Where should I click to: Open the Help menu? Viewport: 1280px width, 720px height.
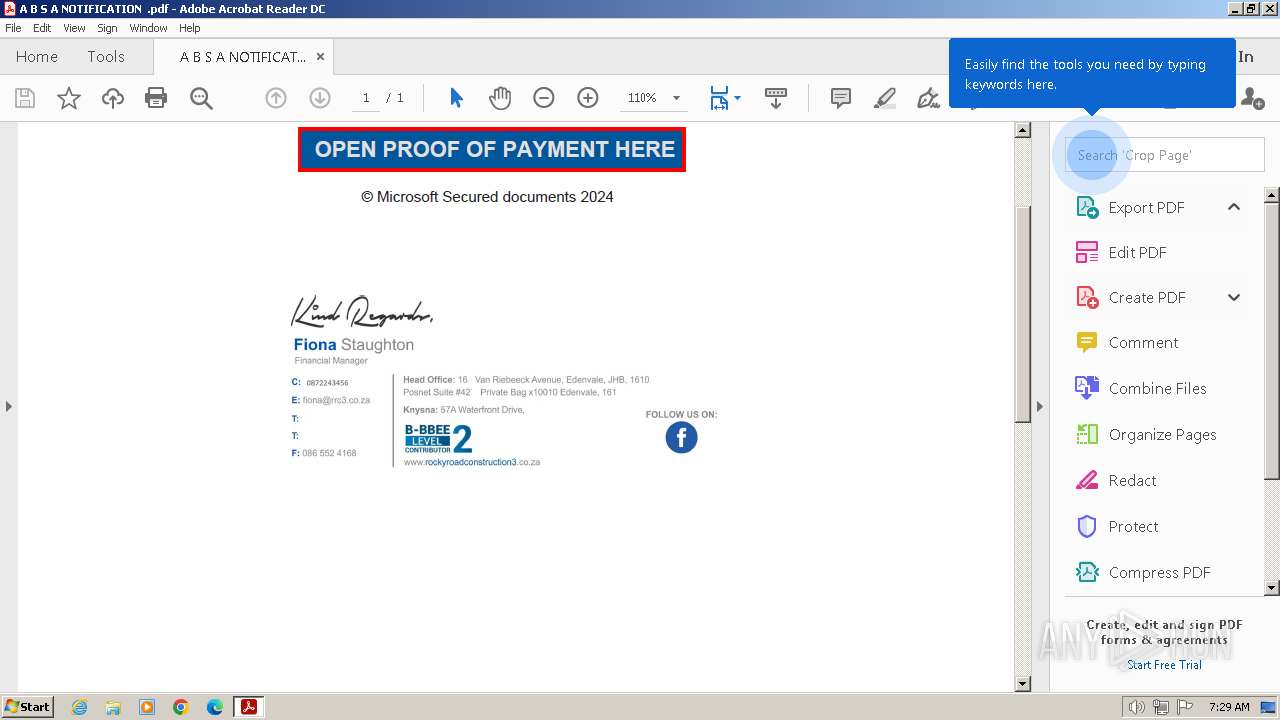(x=190, y=28)
